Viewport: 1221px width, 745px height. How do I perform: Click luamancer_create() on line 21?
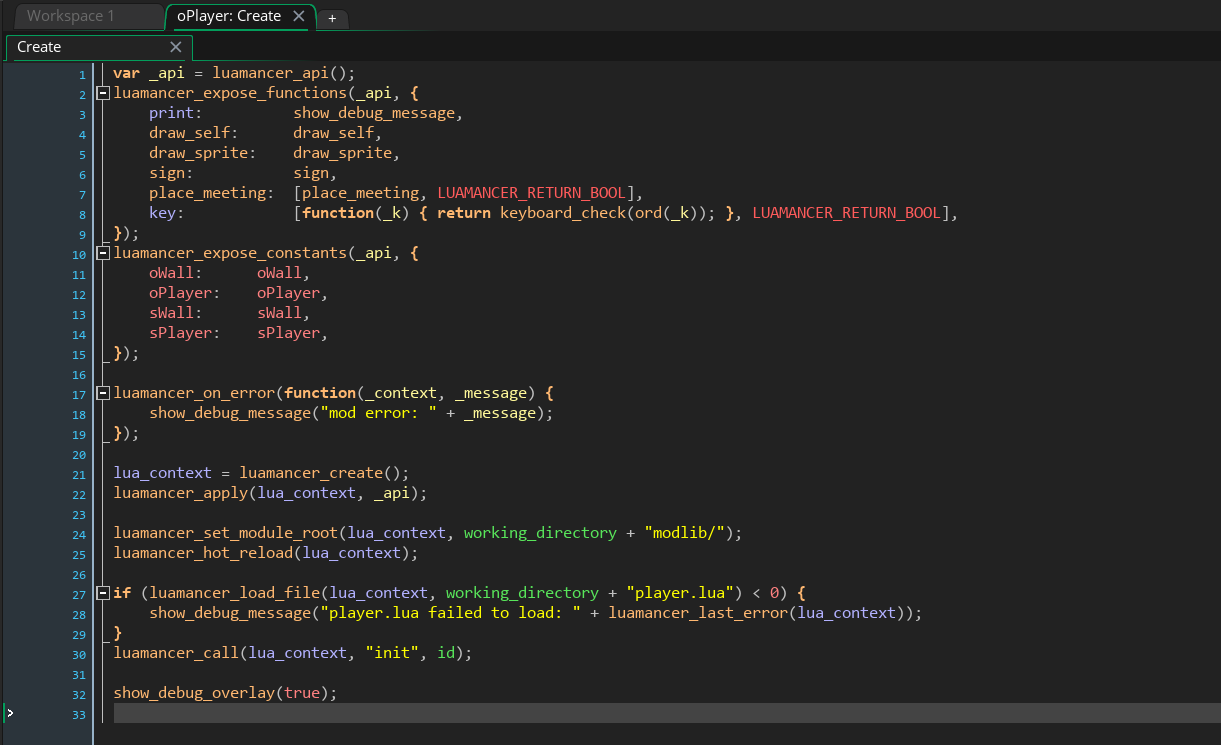pos(320,473)
